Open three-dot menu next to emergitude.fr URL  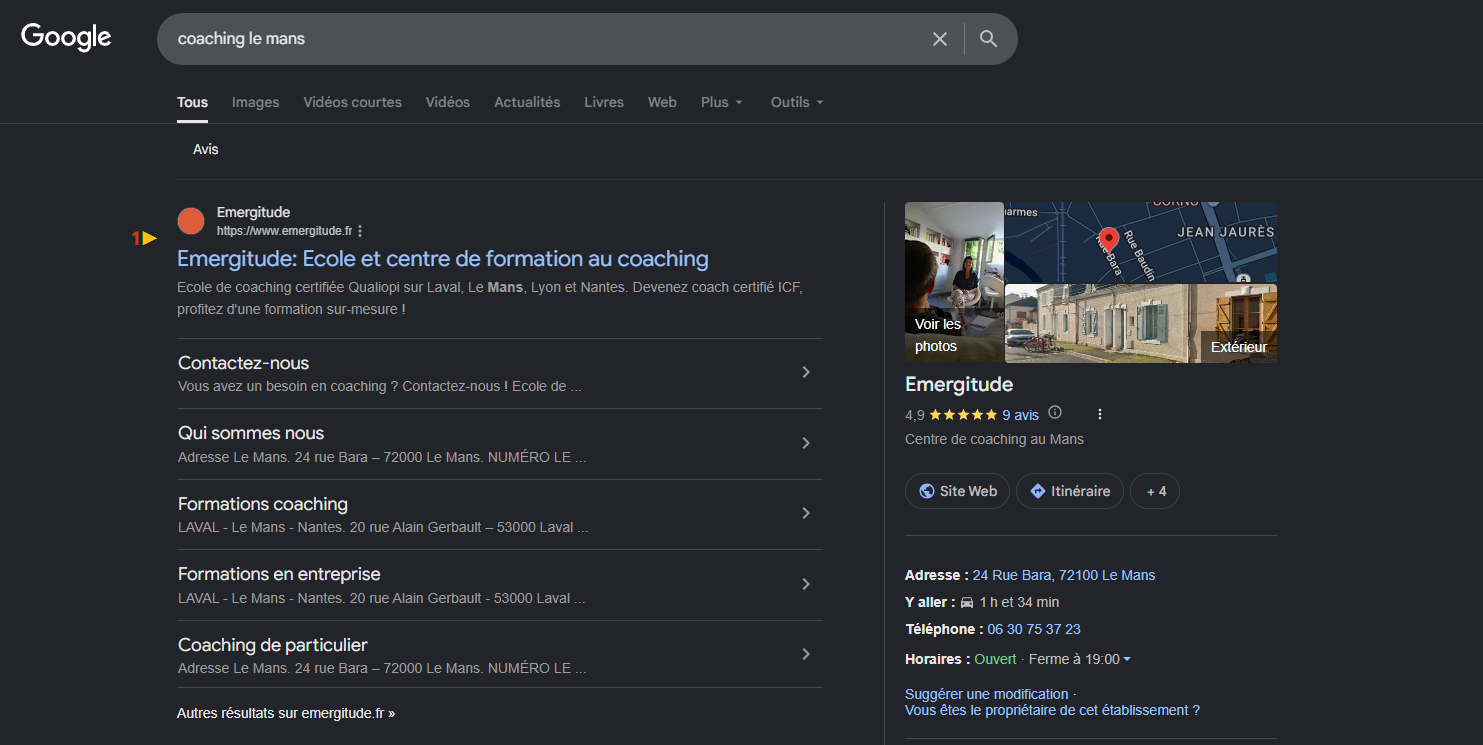[x=360, y=231]
